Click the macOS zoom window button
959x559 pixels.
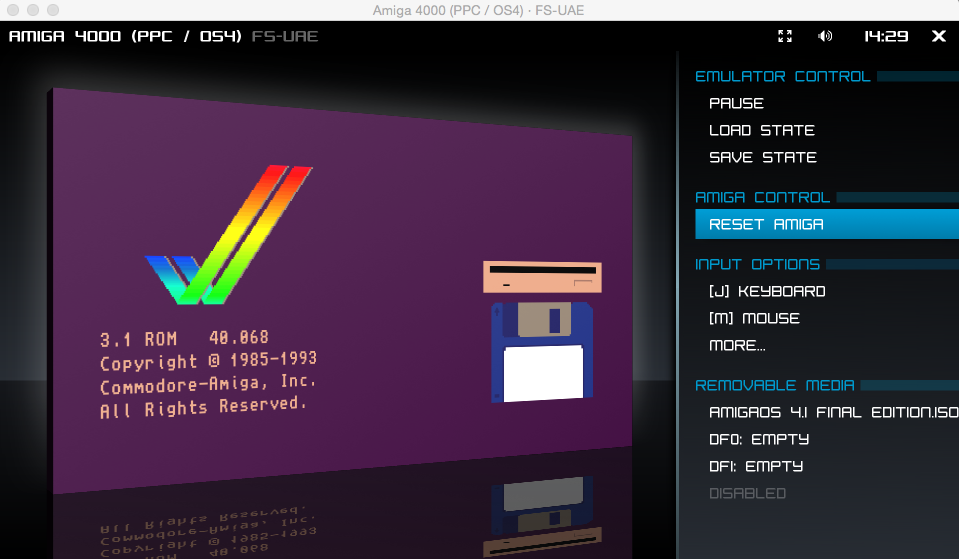[53, 10]
